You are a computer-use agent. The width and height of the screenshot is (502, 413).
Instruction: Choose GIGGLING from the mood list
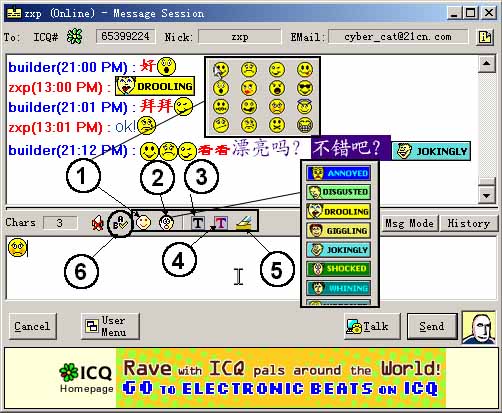point(338,230)
